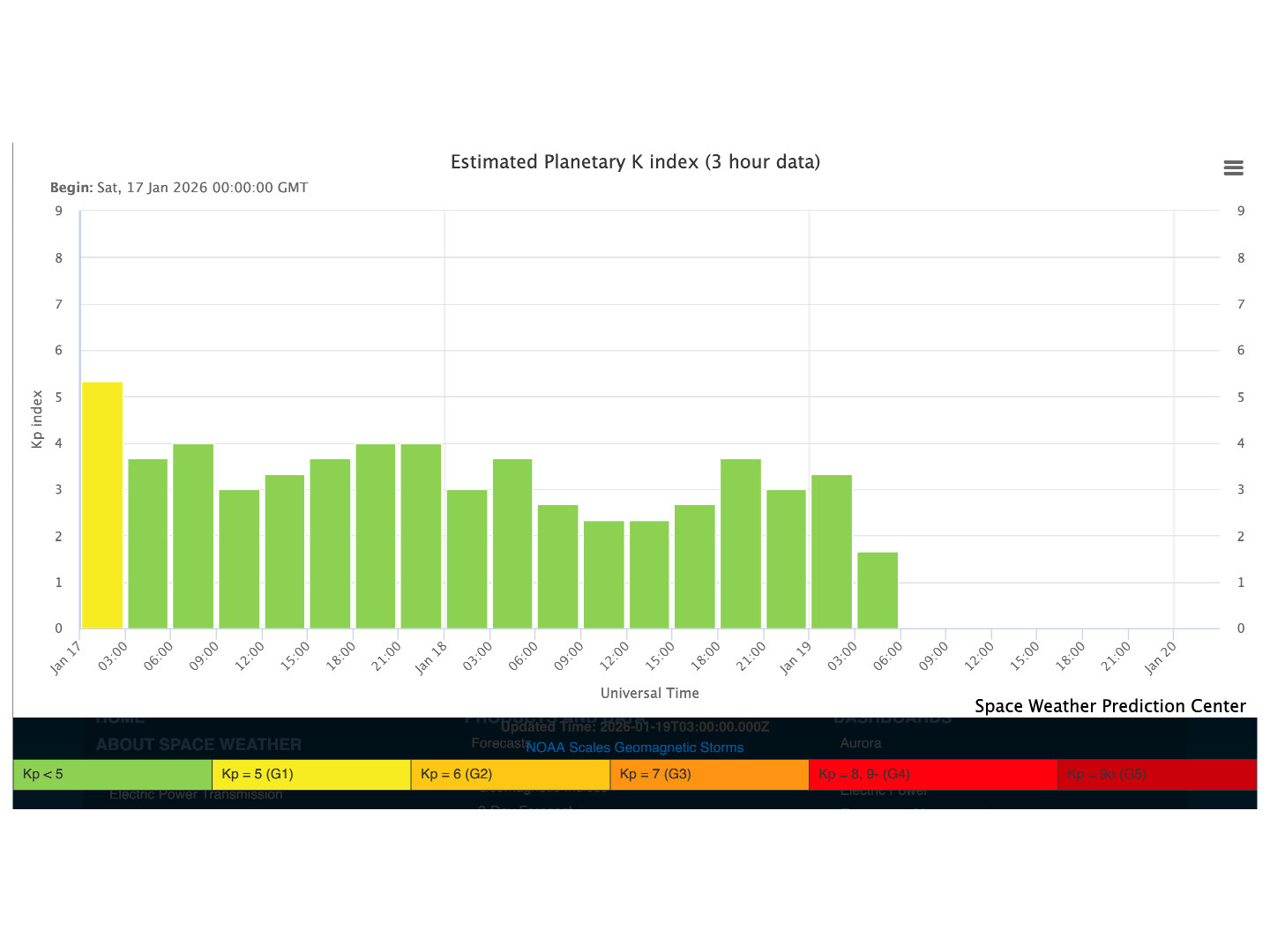
Task: Click the Space Weather Prediction Center credit
Action: (x=1109, y=706)
